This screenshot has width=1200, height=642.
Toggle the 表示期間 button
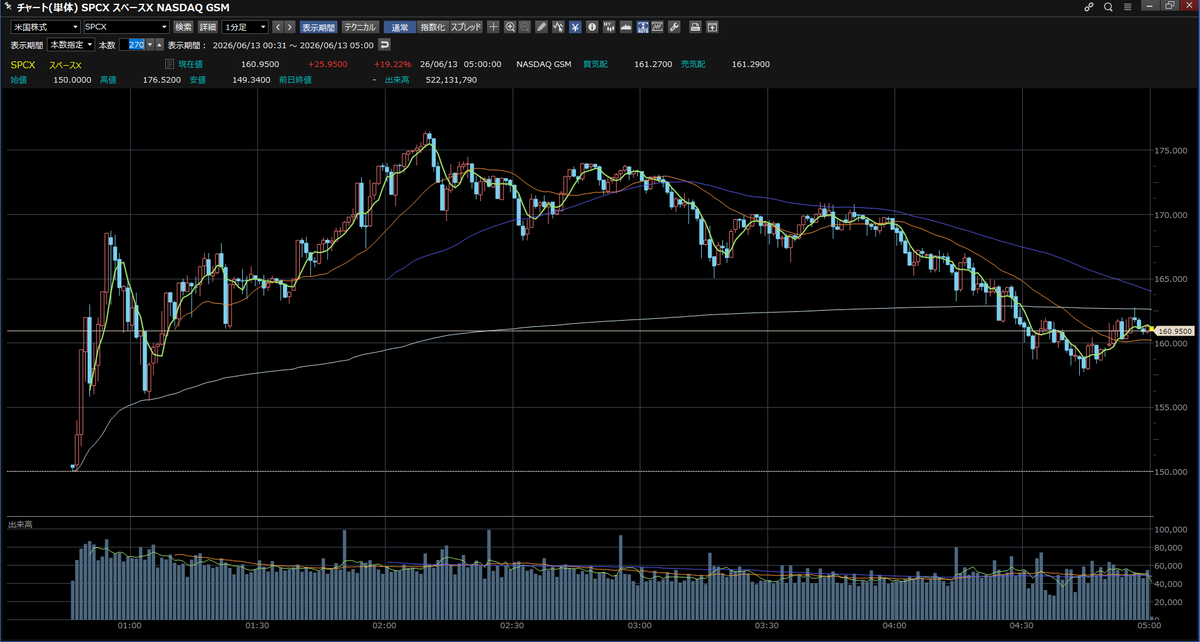318,27
